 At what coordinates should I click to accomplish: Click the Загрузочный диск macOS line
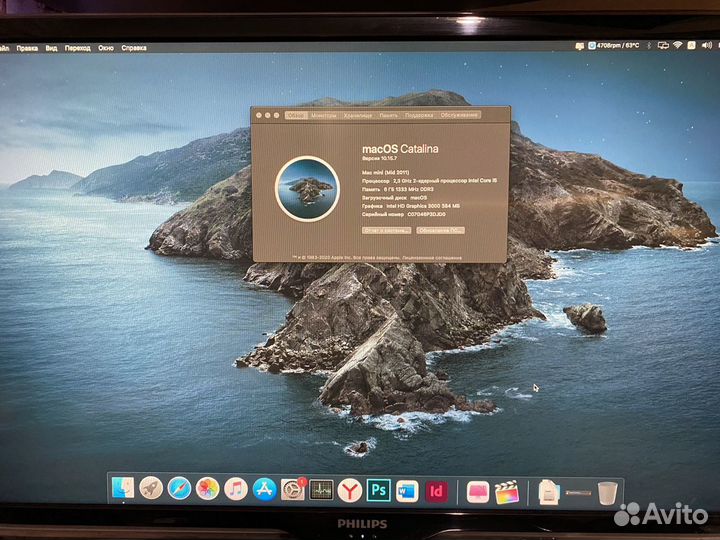click(394, 197)
